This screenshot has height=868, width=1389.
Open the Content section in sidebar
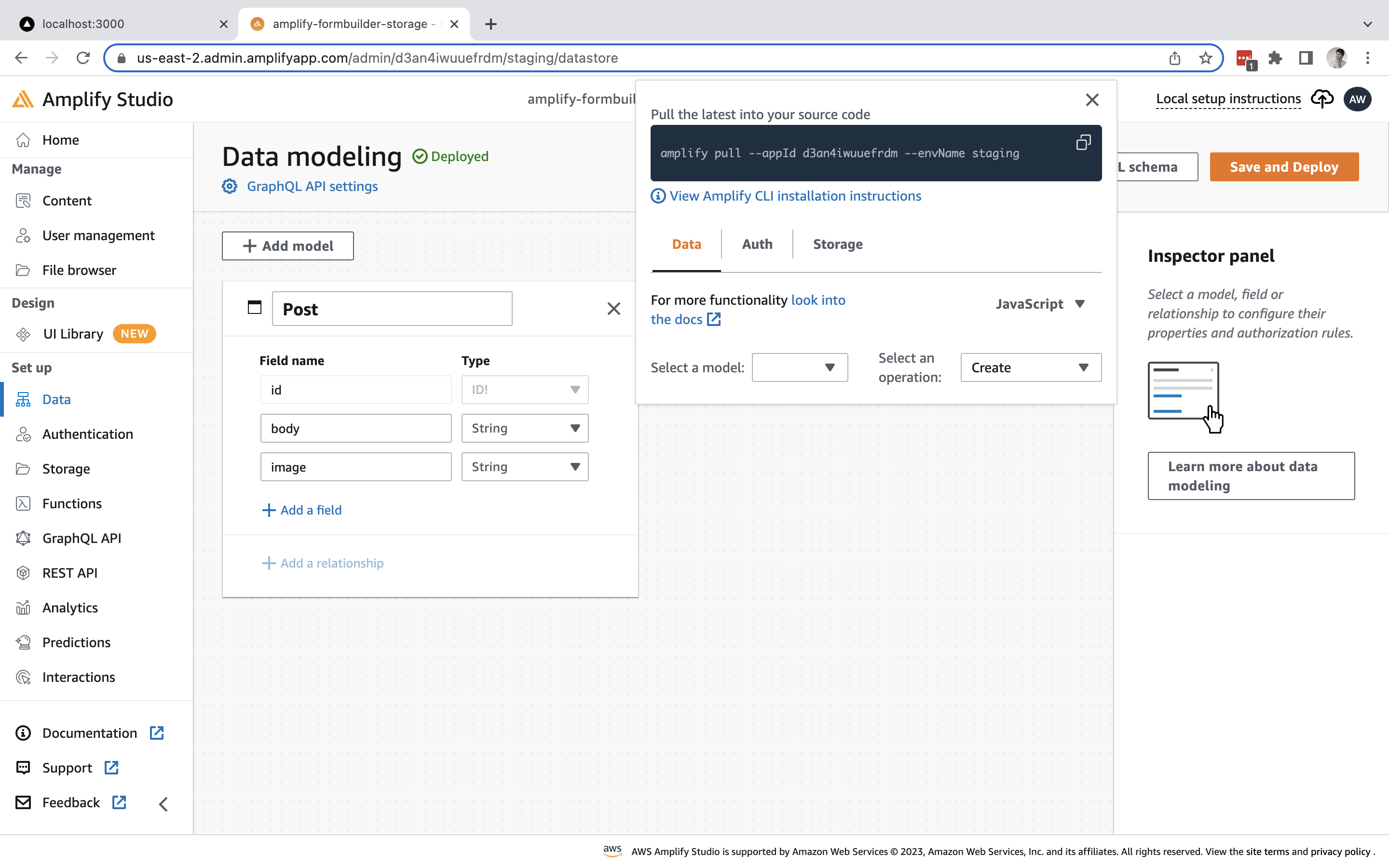point(67,200)
